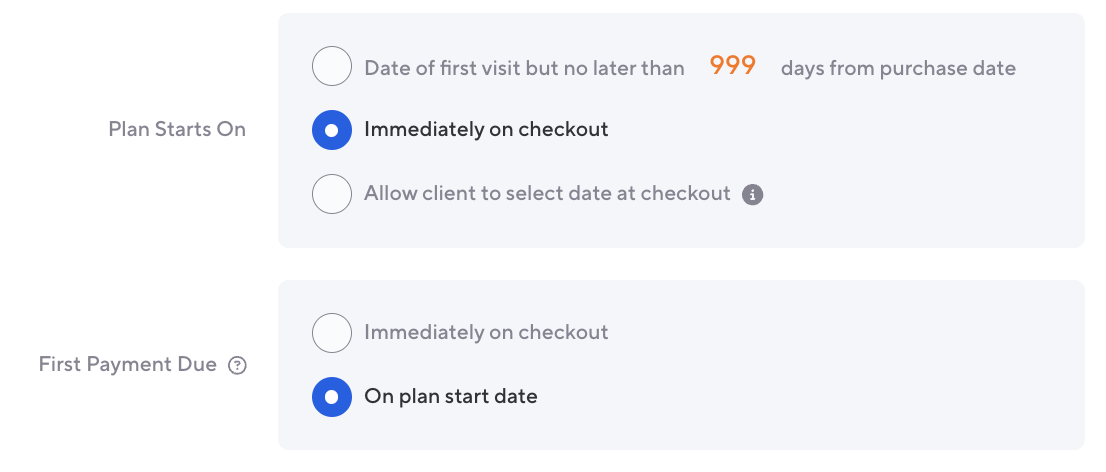Click the 'days from purchase date' text
The height and width of the screenshot is (472, 1106).
[x=898, y=68]
